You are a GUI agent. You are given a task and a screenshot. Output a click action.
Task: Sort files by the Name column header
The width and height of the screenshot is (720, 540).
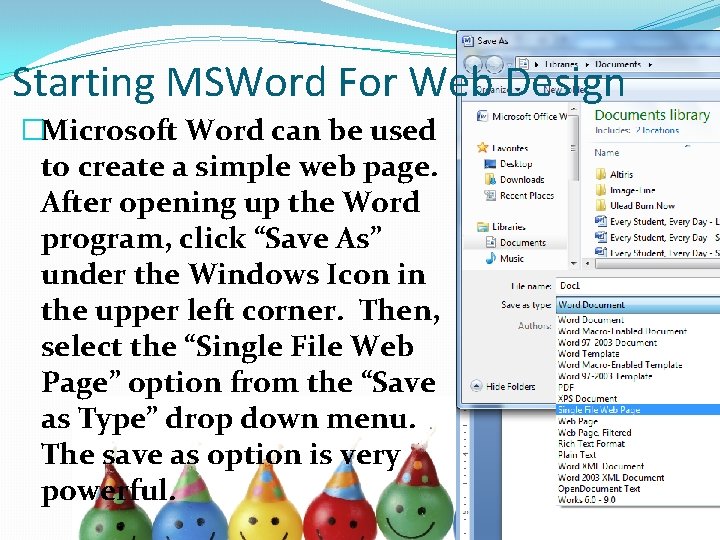coord(607,152)
